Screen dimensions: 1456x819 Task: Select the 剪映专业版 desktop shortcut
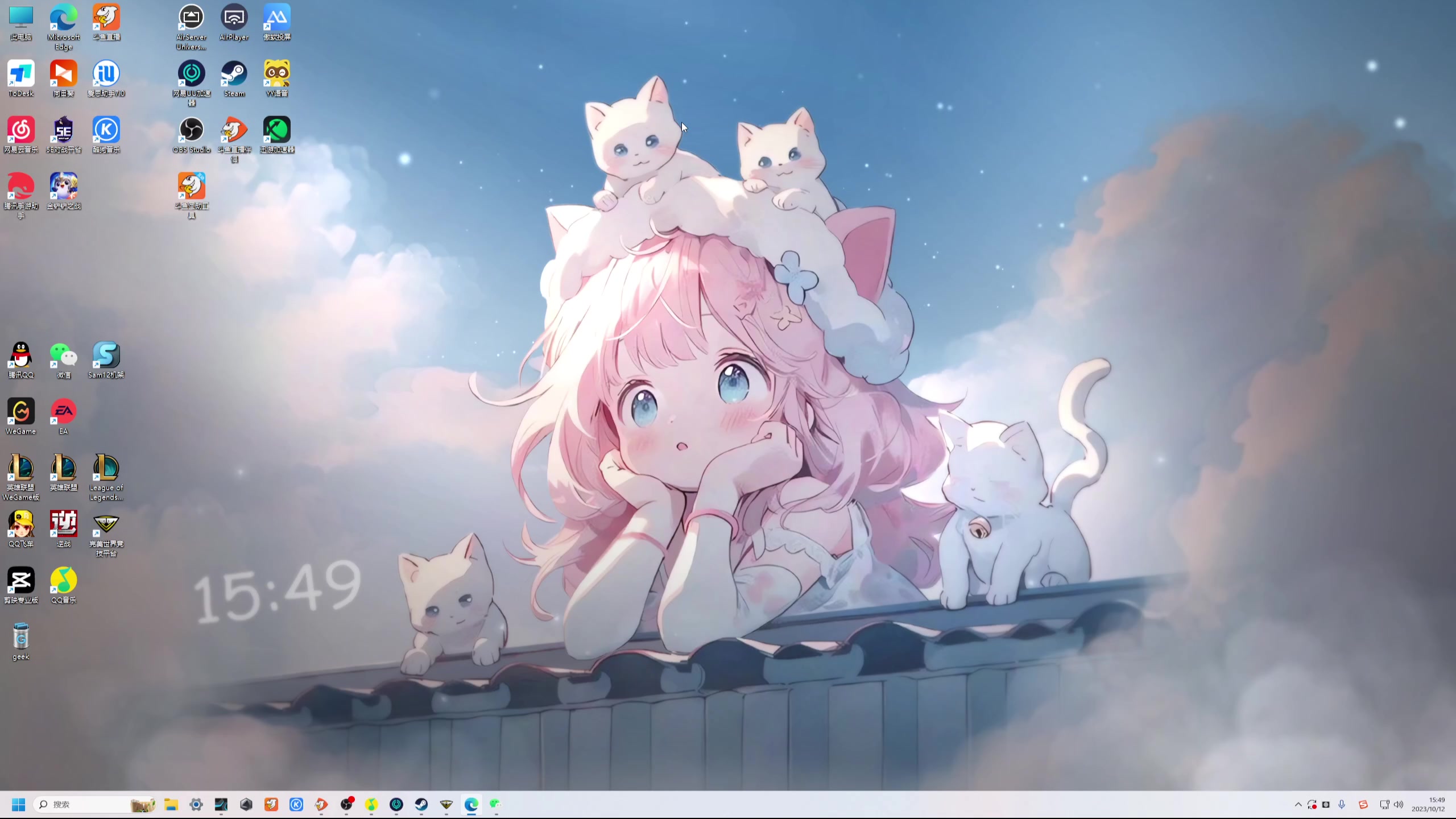(21, 586)
